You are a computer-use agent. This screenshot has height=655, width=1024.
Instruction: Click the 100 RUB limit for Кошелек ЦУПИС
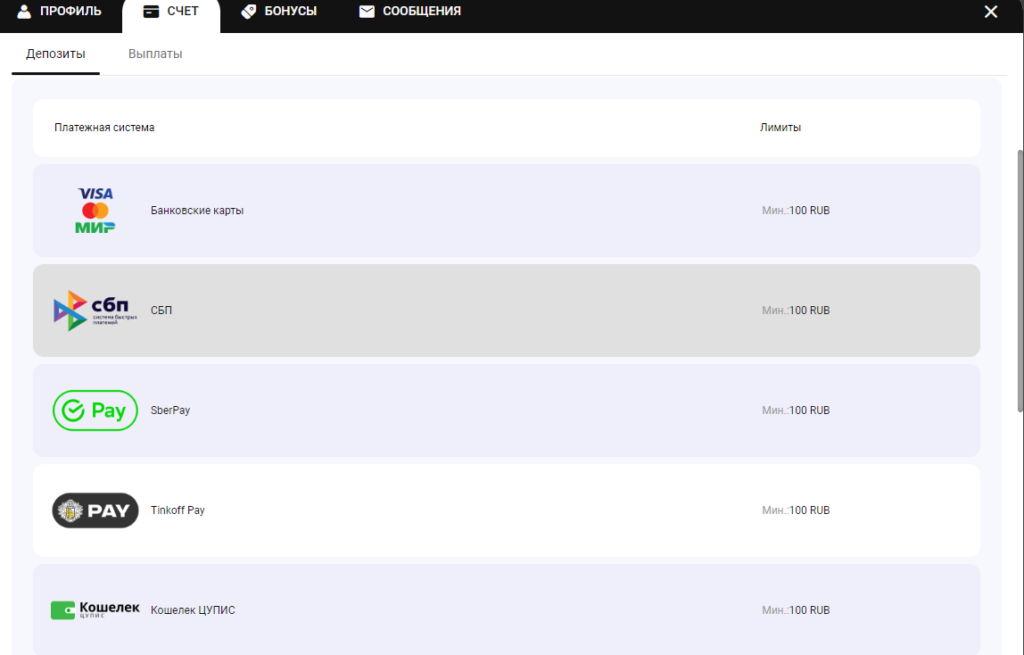click(x=809, y=610)
